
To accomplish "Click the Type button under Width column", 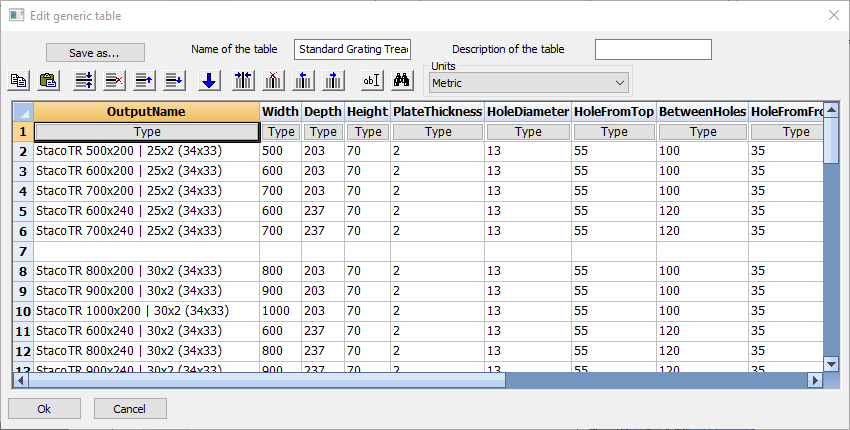I will [x=281, y=132].
